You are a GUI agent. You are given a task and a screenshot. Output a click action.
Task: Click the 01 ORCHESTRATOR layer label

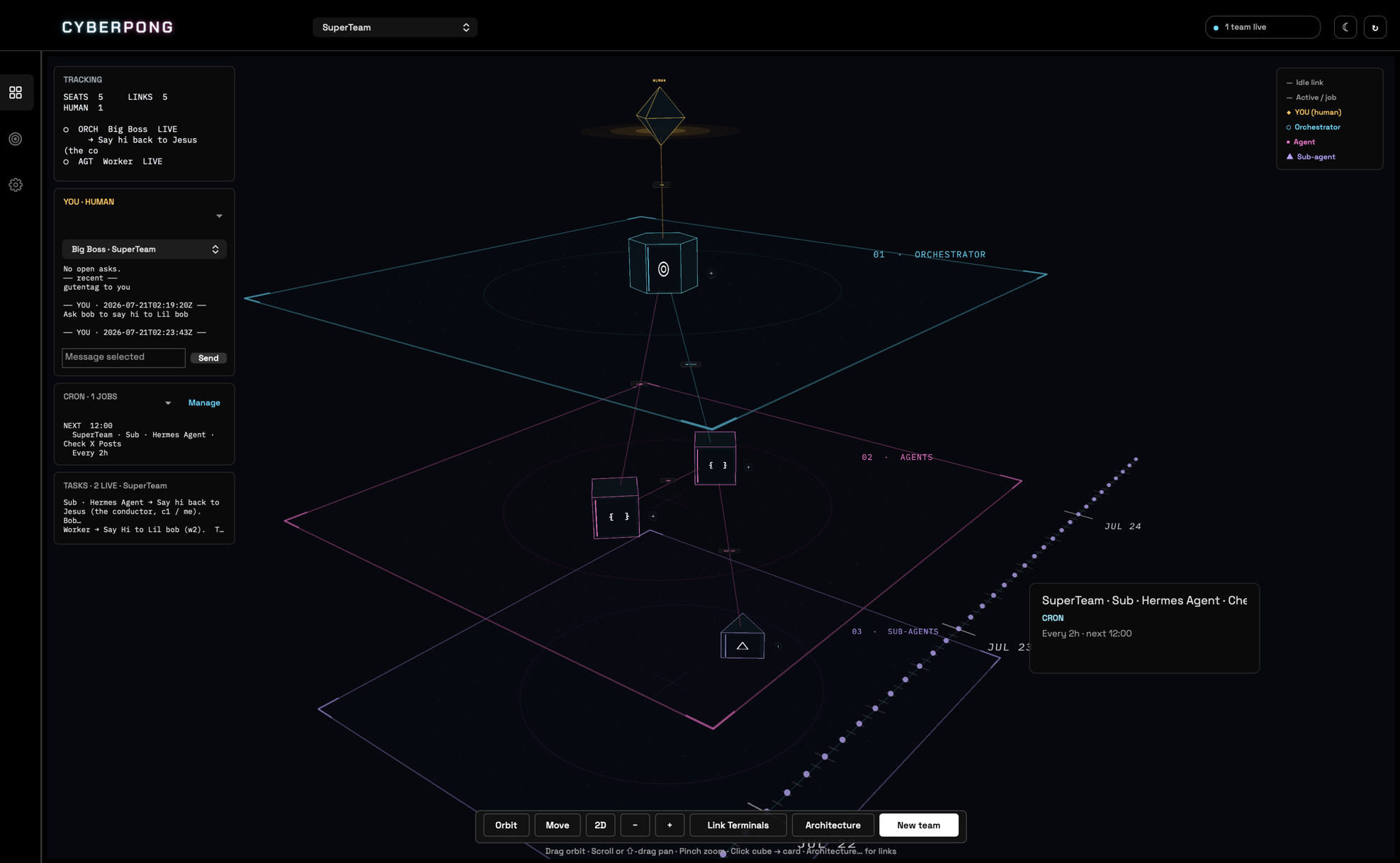click(929, 254)
